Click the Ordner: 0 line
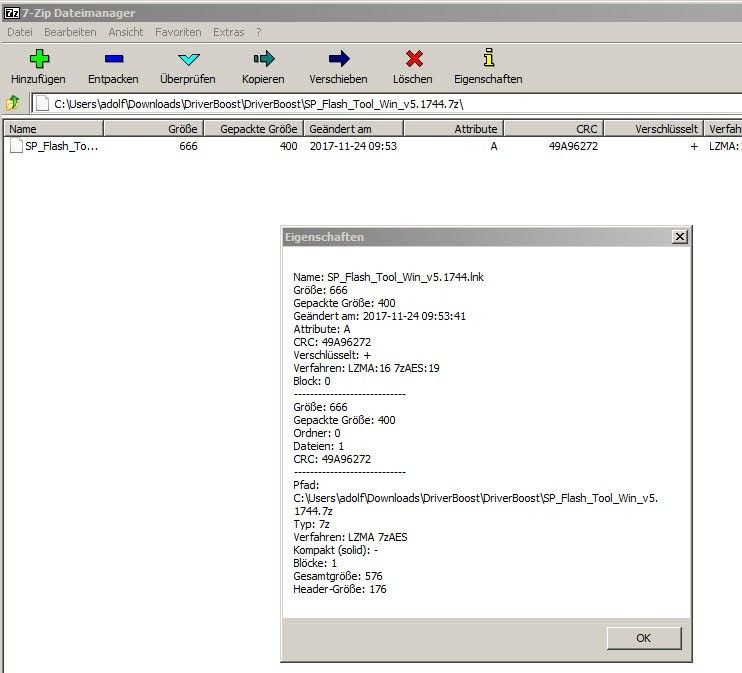Viewport: 742px width, 673px height. pos(317,433)
